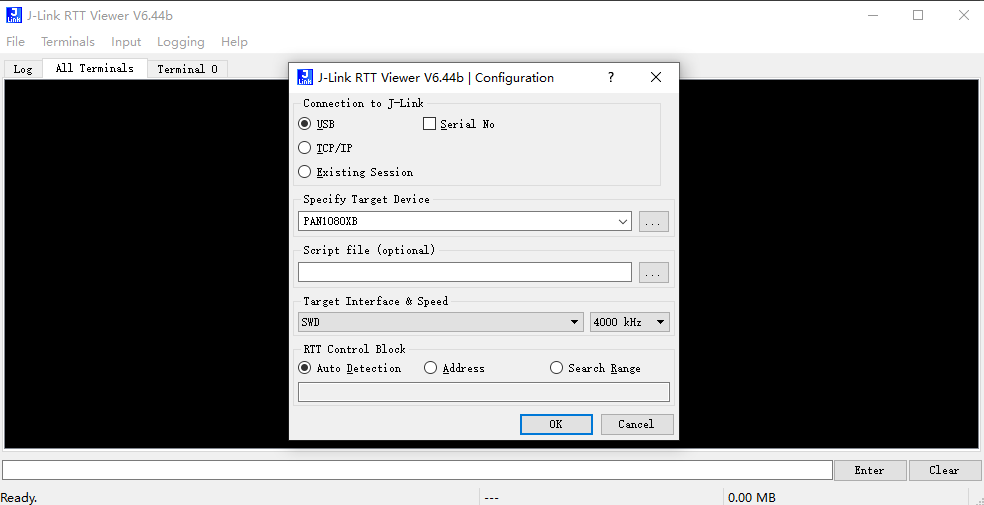
Task: Switch to the All Terminals tab
Action: (95, 68)
